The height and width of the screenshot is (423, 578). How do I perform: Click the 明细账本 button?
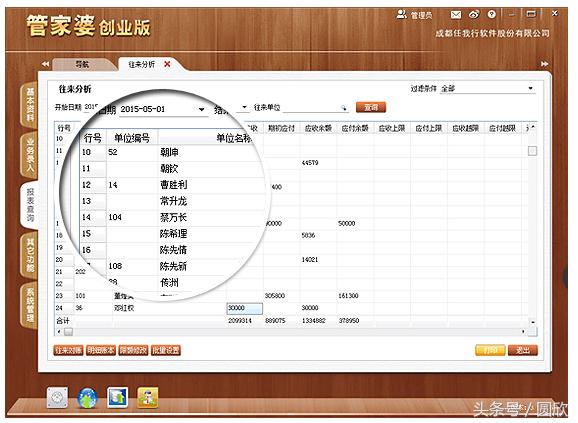click(101, 350)
